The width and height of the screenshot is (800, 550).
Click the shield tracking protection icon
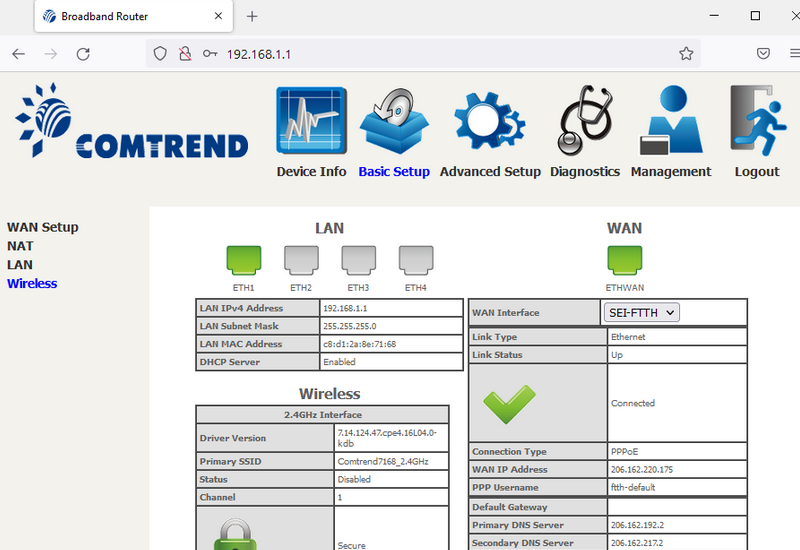click(x=160, y=54)
